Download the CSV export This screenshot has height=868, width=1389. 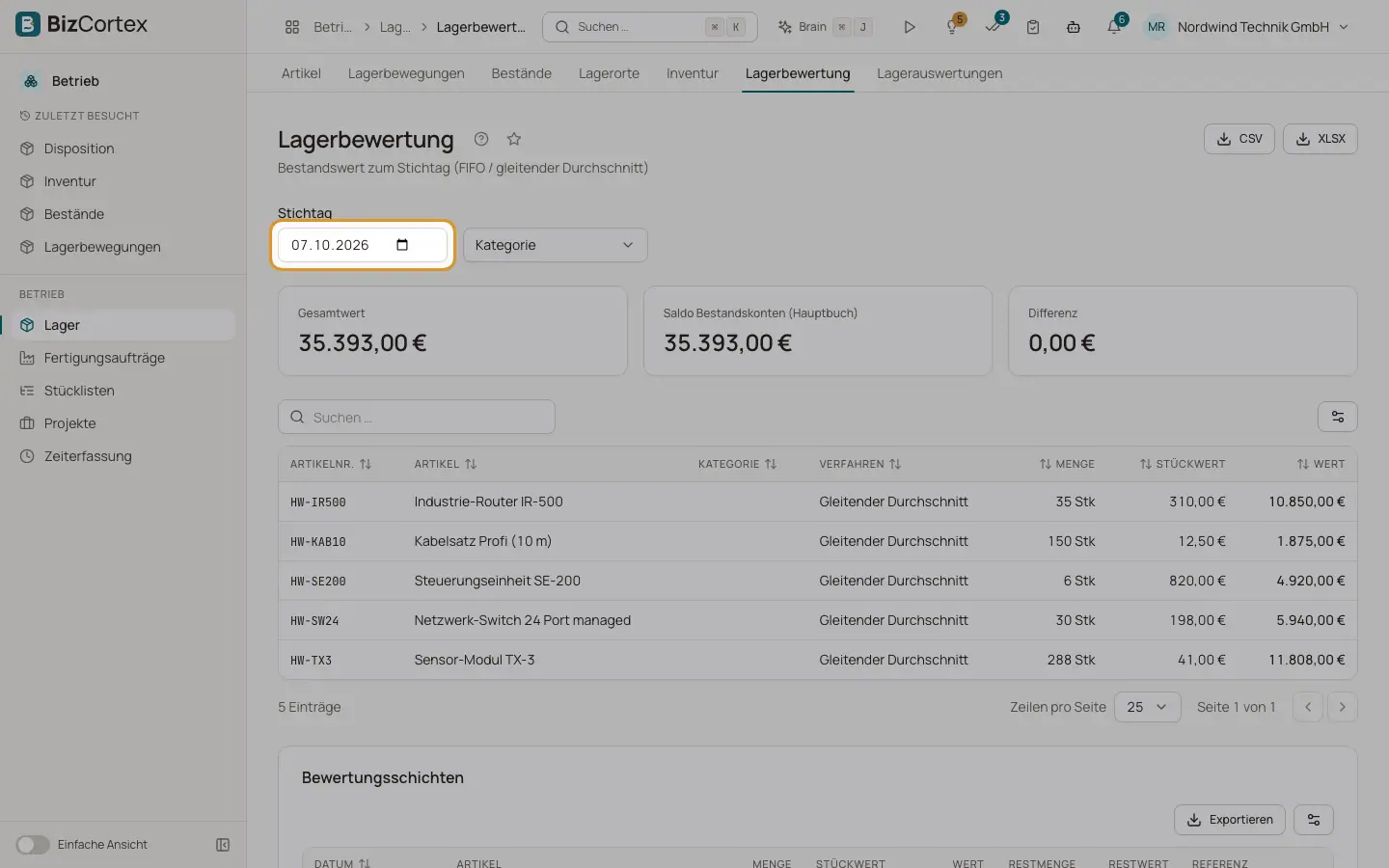(1239, 139)
